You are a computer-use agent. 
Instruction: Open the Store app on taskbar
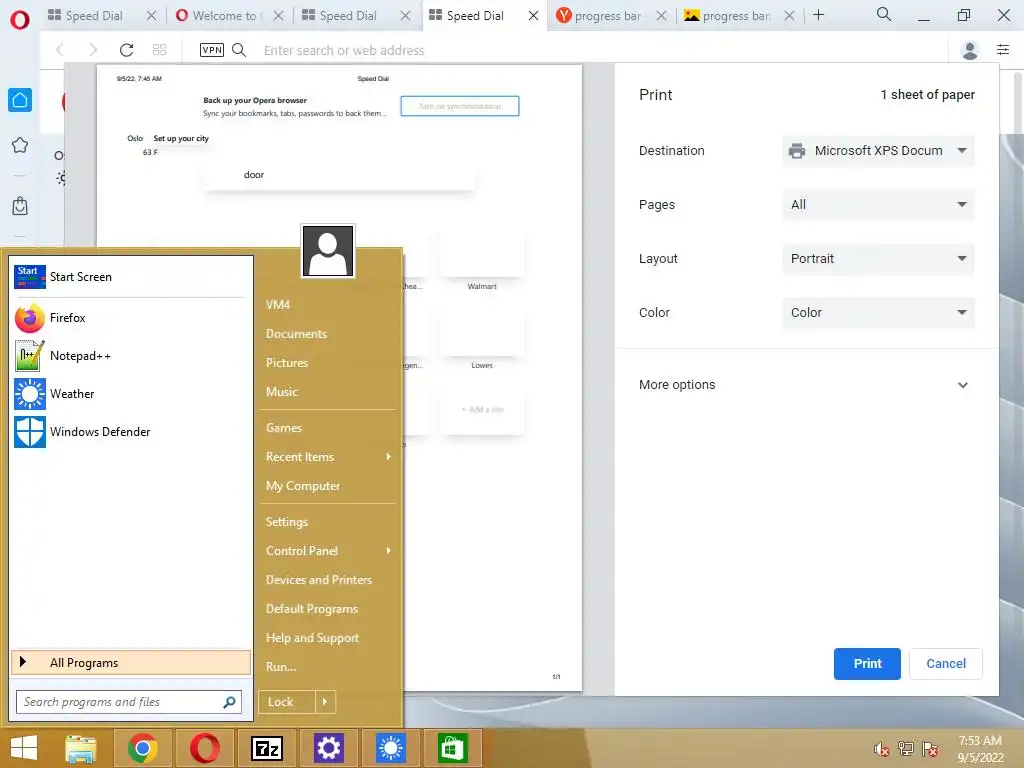coord(453,748)
